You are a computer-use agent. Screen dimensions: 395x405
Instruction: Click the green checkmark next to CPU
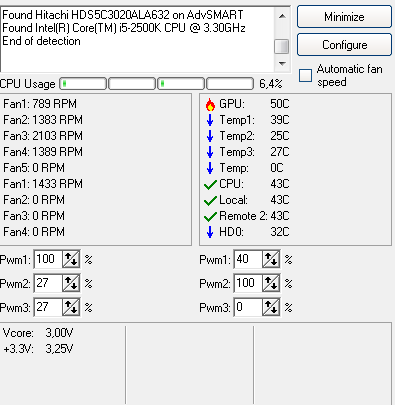coord(210,184)
